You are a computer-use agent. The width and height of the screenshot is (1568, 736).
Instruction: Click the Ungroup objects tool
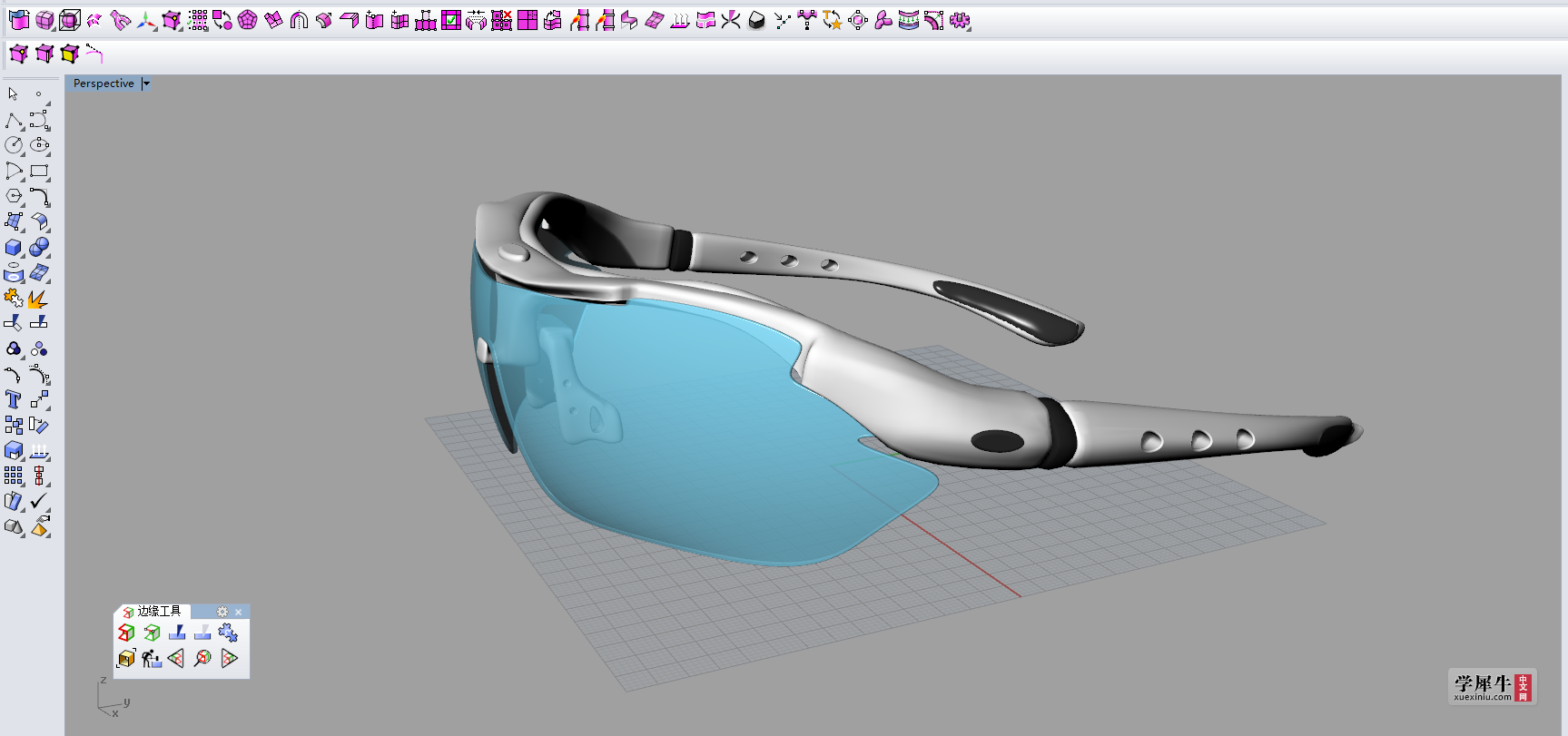click(x=39, y=348)
